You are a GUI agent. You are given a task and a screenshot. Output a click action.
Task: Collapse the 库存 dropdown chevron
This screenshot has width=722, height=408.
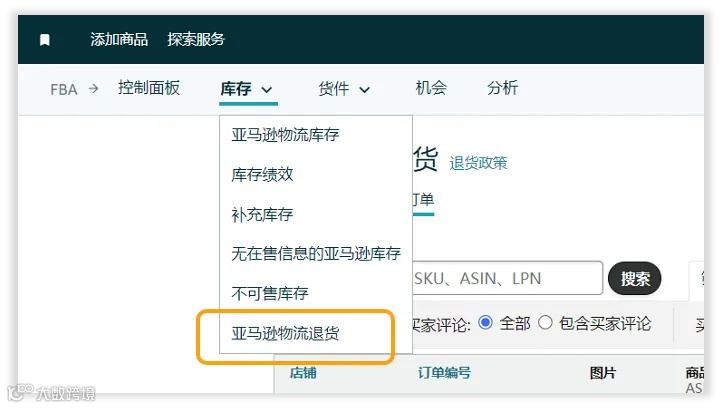pyautogui.click(x=267, y=90)
